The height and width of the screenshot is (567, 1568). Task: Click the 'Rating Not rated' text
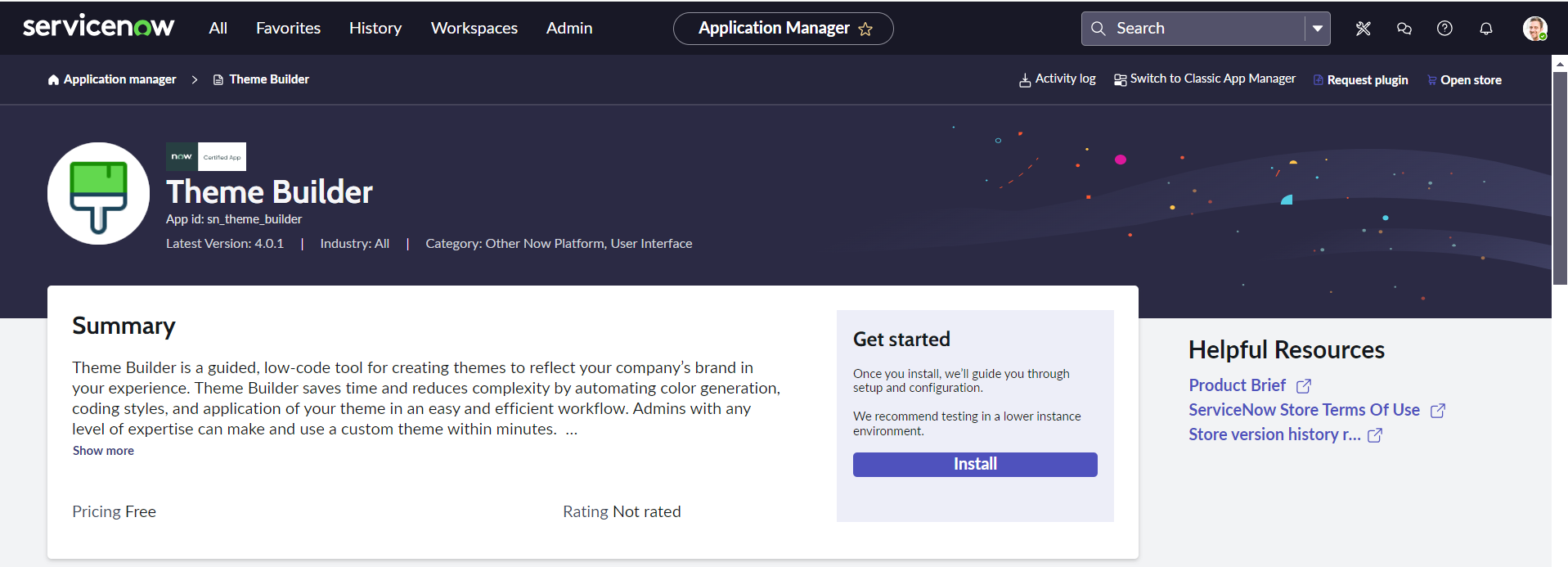[x=622, y=511]
